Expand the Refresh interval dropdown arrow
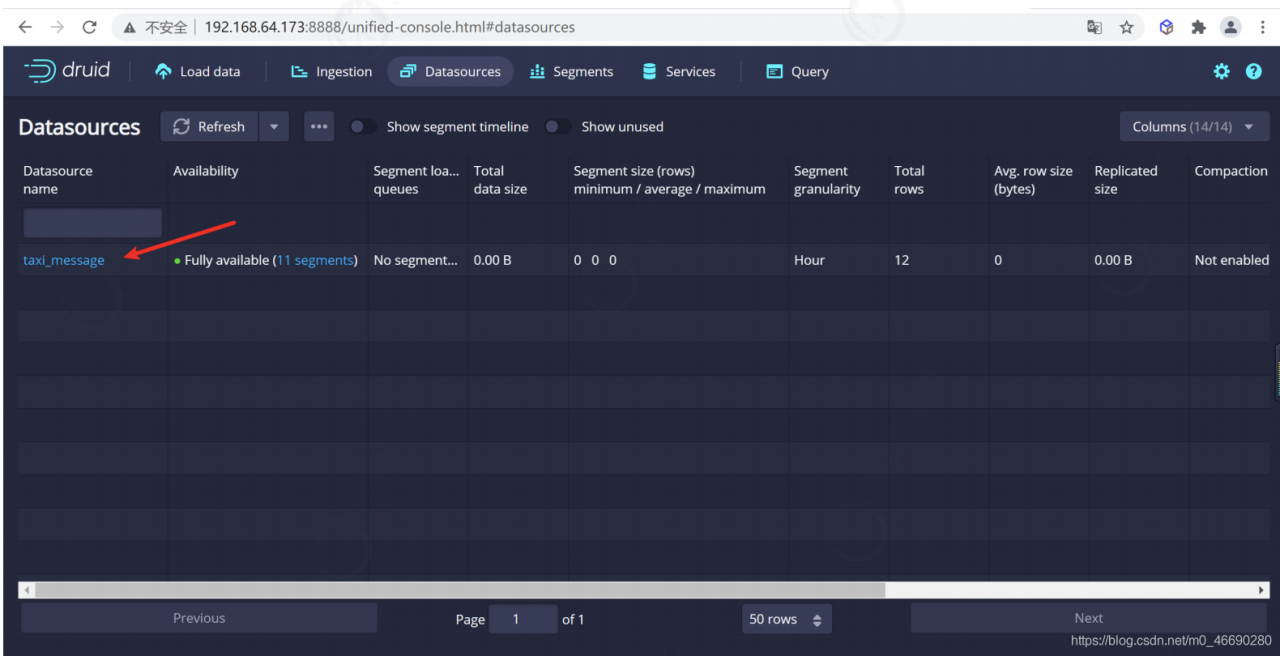This screenshot has width=1280, height=656. pyautogui.click(x=274, y=127)
